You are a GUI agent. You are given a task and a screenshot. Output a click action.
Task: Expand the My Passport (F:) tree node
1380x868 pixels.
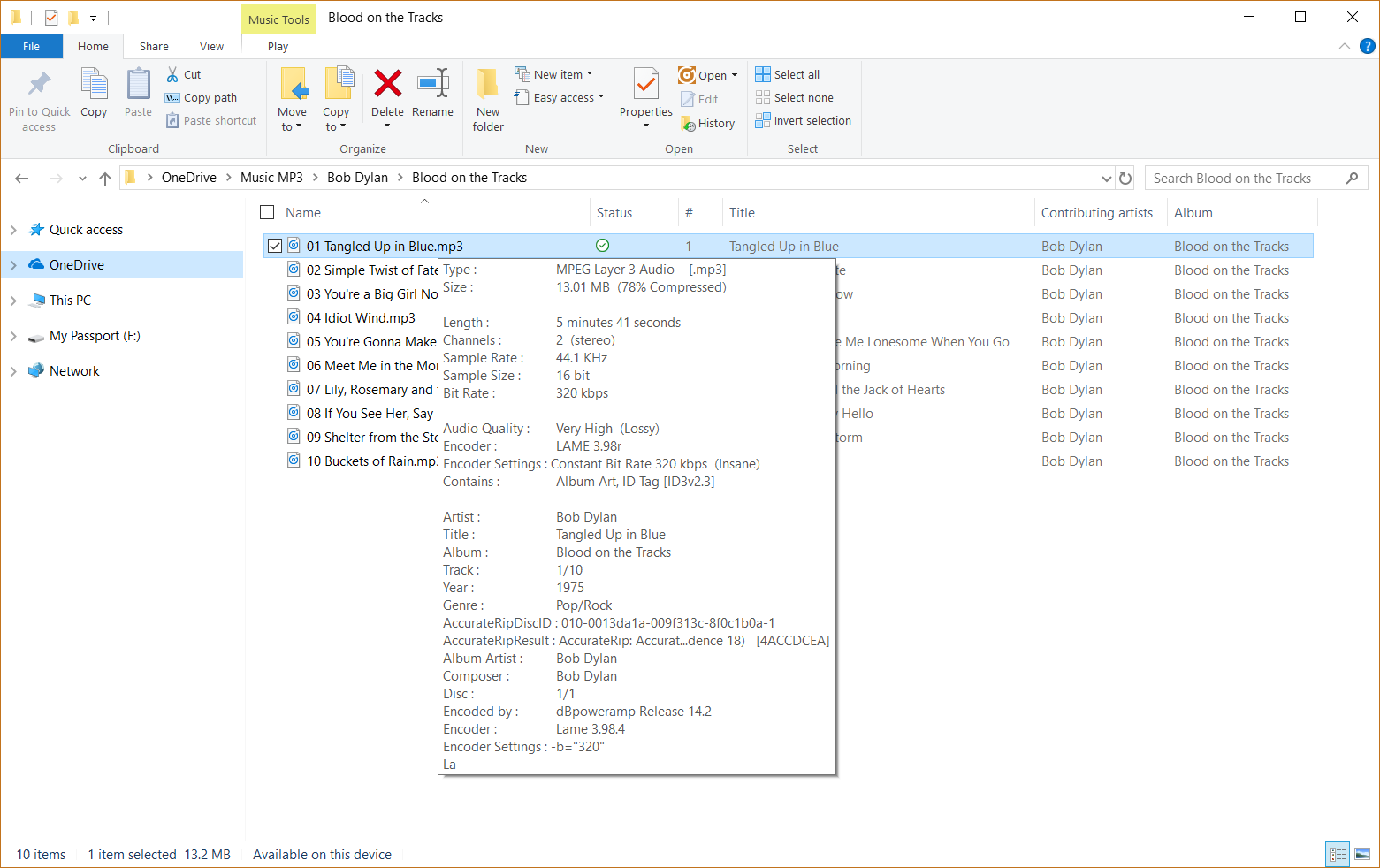click(x=13, y=336)
